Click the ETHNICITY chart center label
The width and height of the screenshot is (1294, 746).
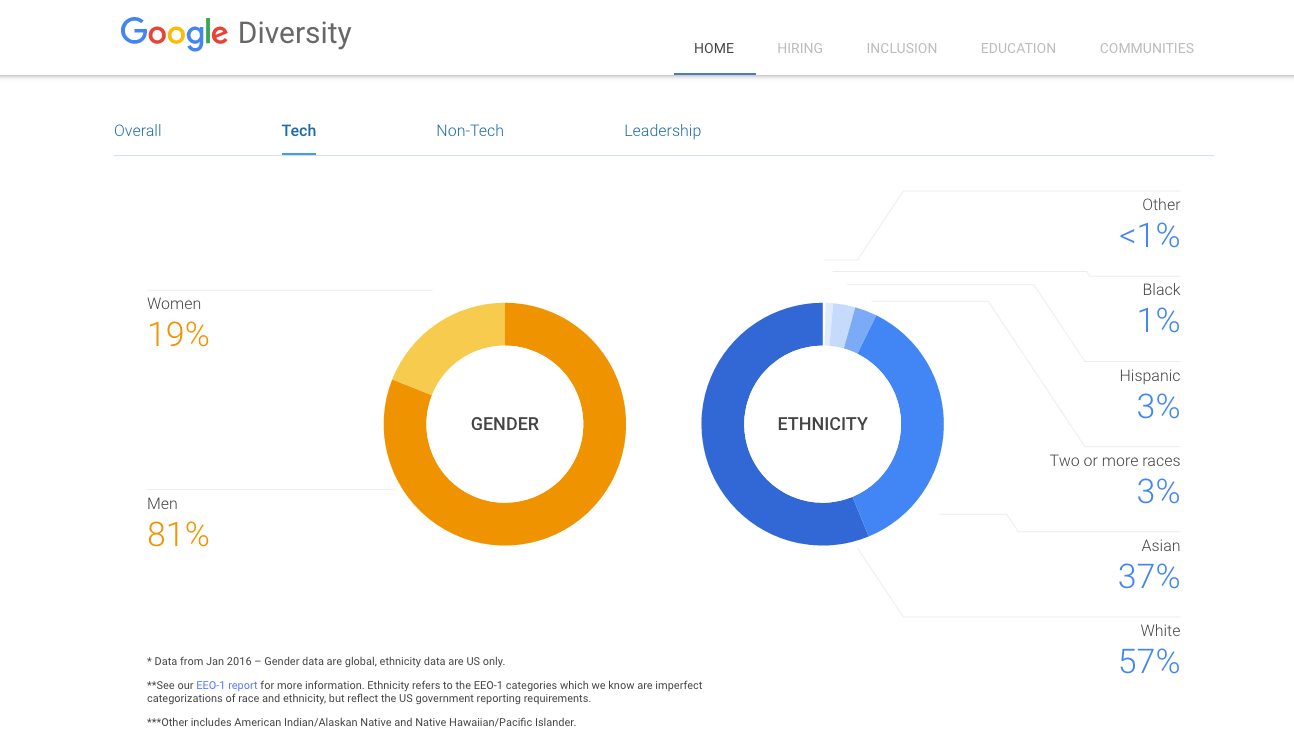point(823,424)
